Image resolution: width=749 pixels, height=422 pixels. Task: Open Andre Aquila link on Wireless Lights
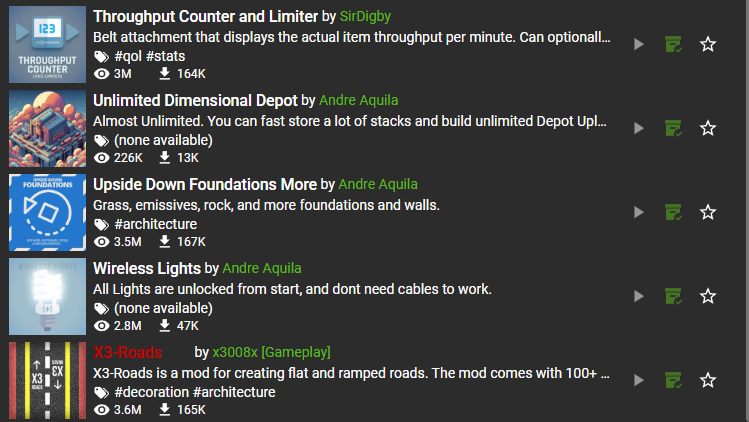262,269
